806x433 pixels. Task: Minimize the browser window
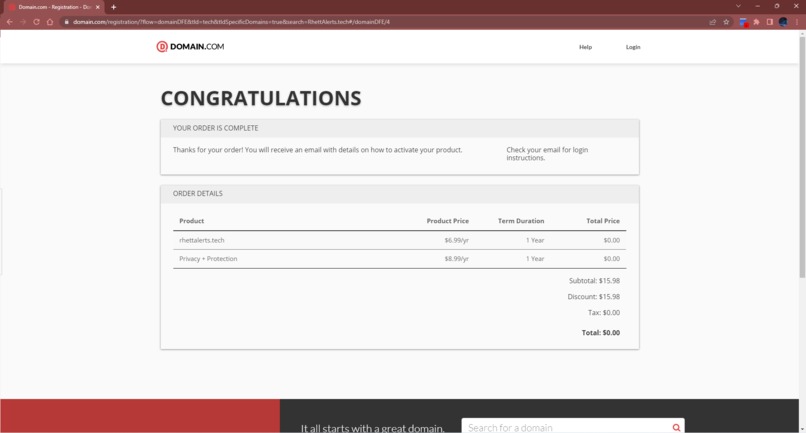click(x=758, y=6)
